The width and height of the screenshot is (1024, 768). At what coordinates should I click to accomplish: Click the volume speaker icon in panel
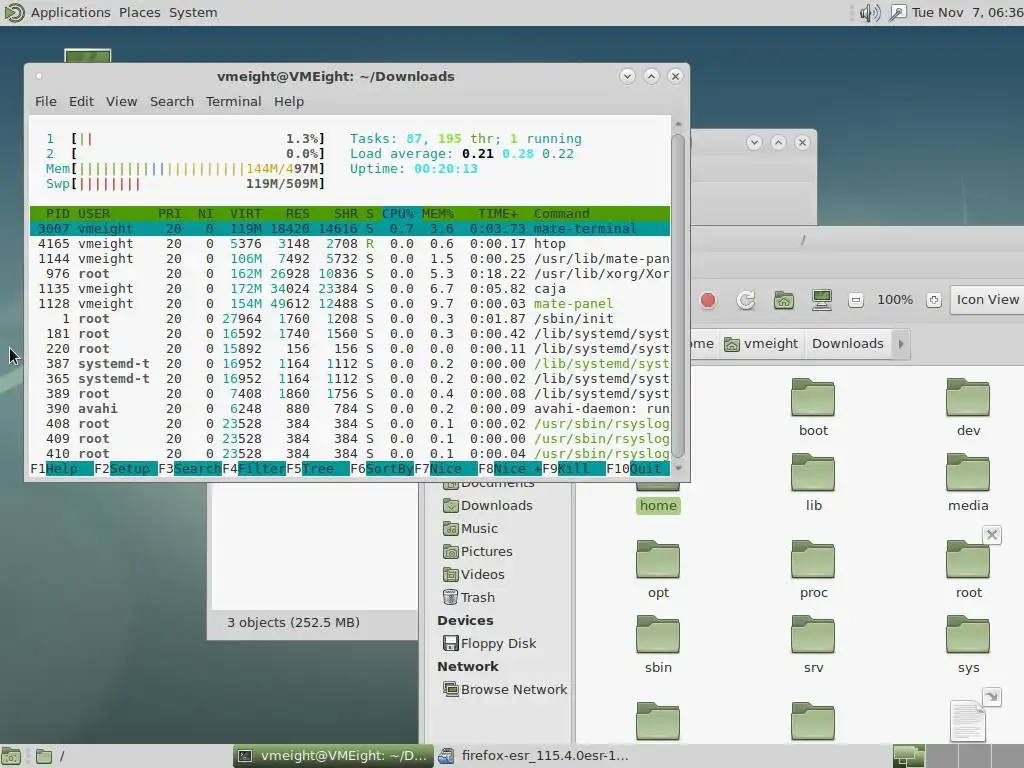coord(869,12)
